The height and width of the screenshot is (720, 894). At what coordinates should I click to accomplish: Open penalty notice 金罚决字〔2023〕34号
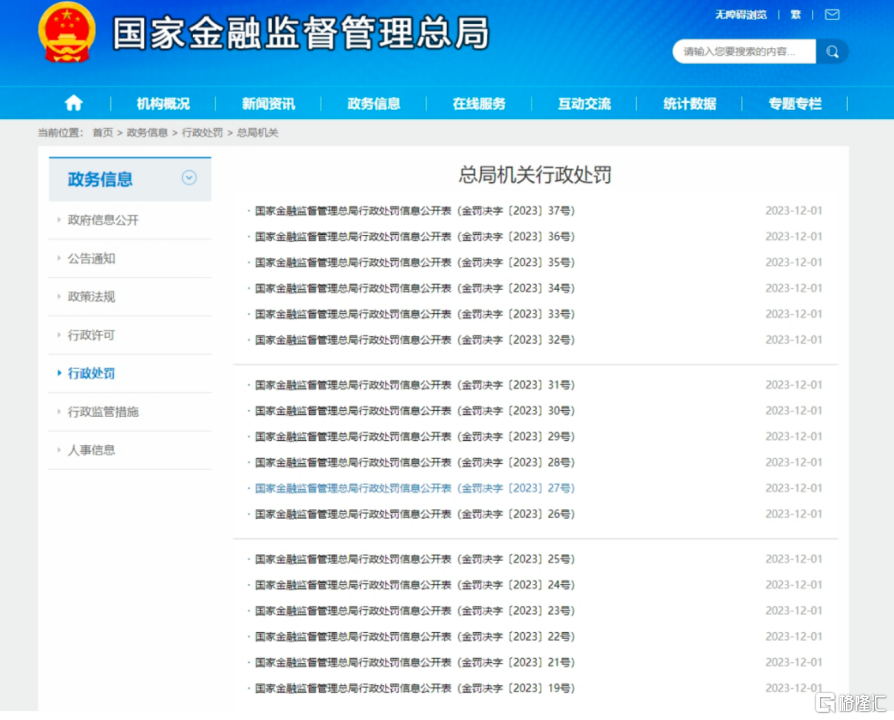pos(415,288)
